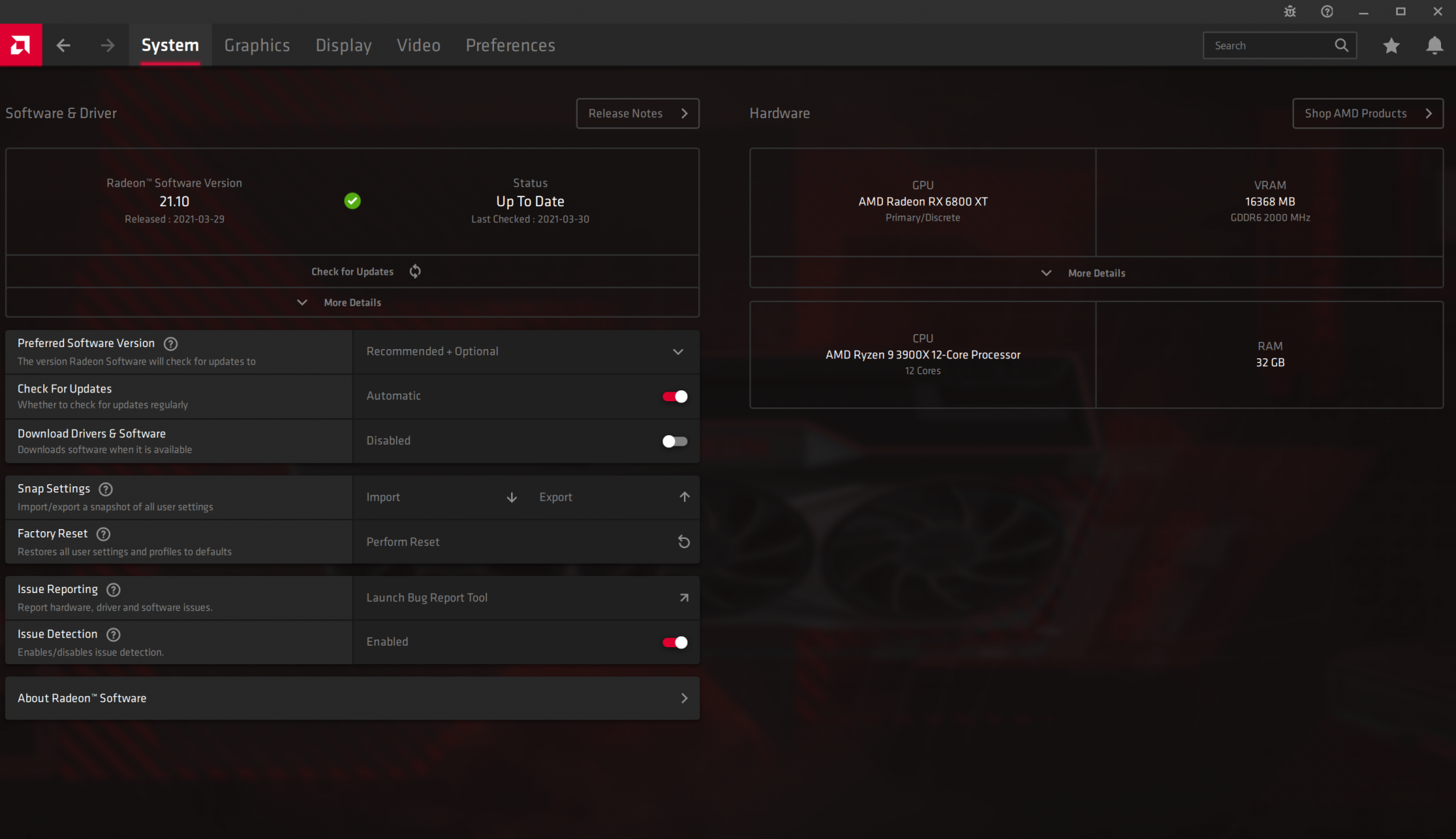Click Shop AMD Products
The image size is (1456, 839).
pyautogui.click(x=1367, y=113)
